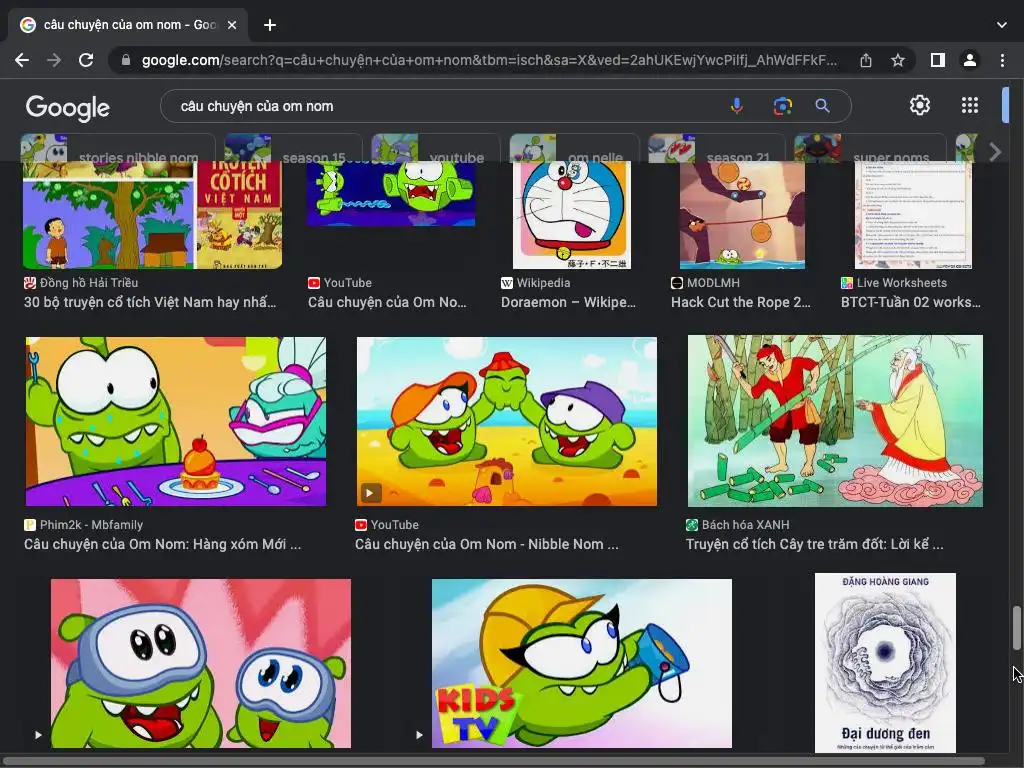Reload the page
Screen dimensions: 1024x768
click(86, 60)
